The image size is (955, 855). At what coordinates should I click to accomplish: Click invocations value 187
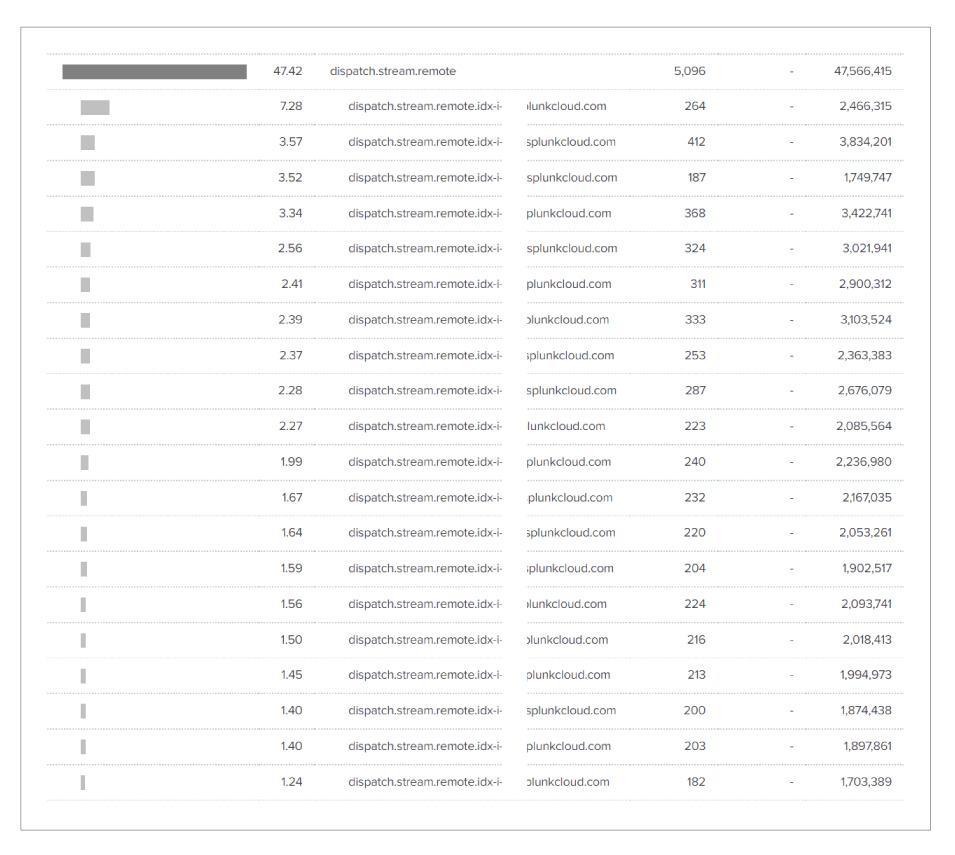point(697,177)
